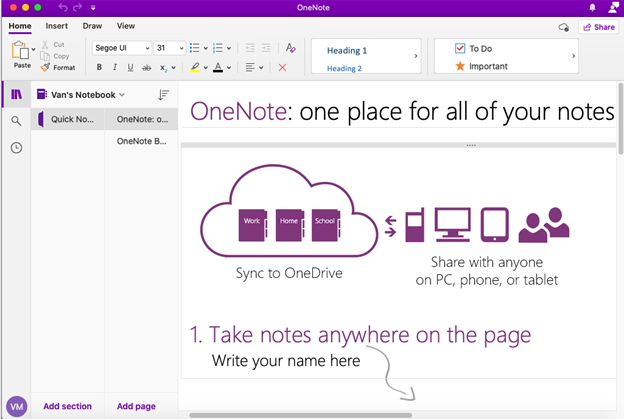Image resolution: width=624 pixels, height=419 pixels.
Task: Expand the Van's Notebook dropdown
Action: point(121,95)
